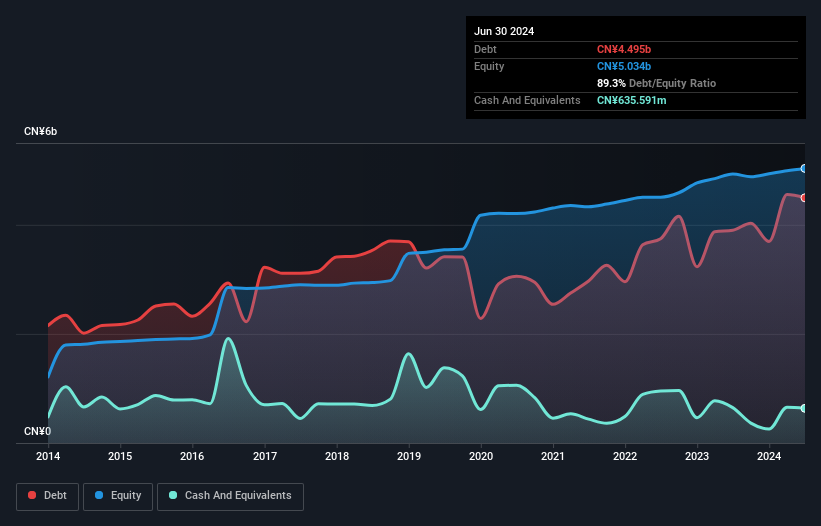Select the 2024 x-axis label

(x=769, y=456)
